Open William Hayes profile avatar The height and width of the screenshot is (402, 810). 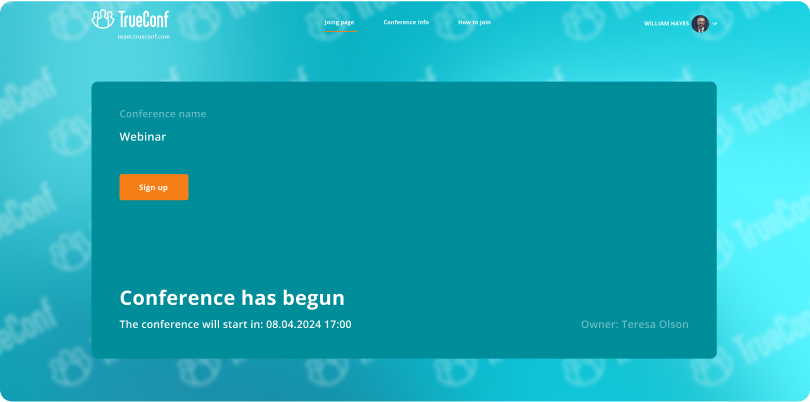(700, 23)
